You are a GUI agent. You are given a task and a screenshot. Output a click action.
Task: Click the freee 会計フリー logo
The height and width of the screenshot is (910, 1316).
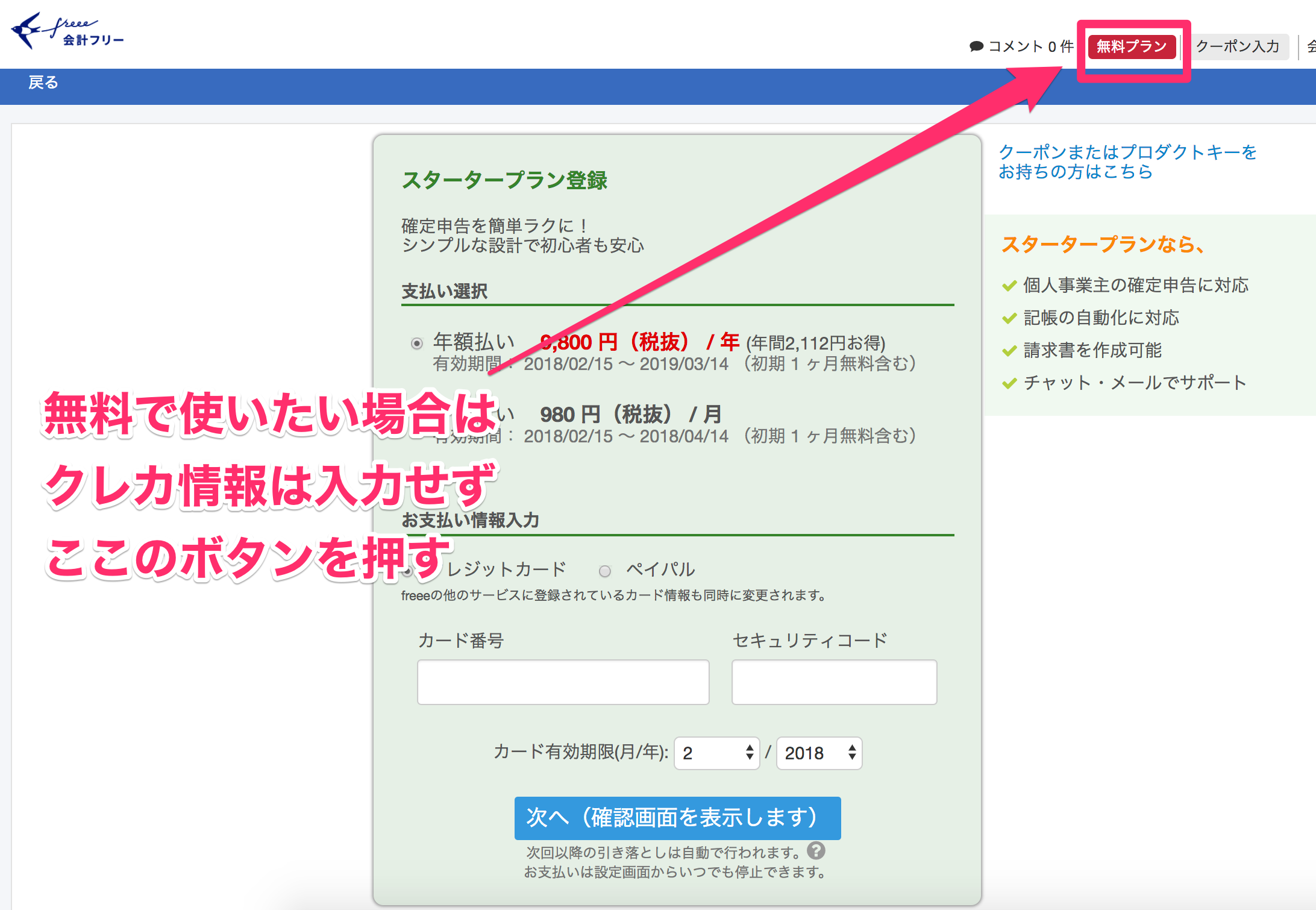point(67,31)
